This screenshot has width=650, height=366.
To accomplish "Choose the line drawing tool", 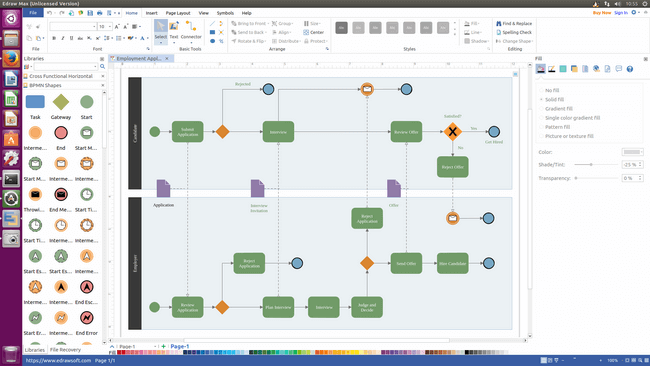I will click(x=212, y=24).
